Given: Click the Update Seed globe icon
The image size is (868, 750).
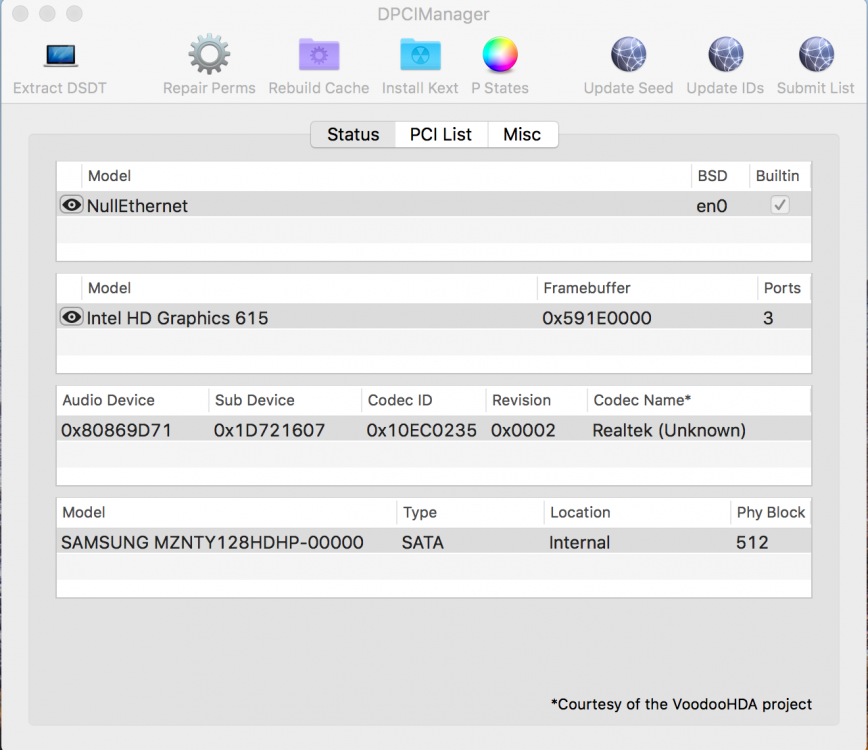Looking at the screenshot, I should [x=628, y=54].
